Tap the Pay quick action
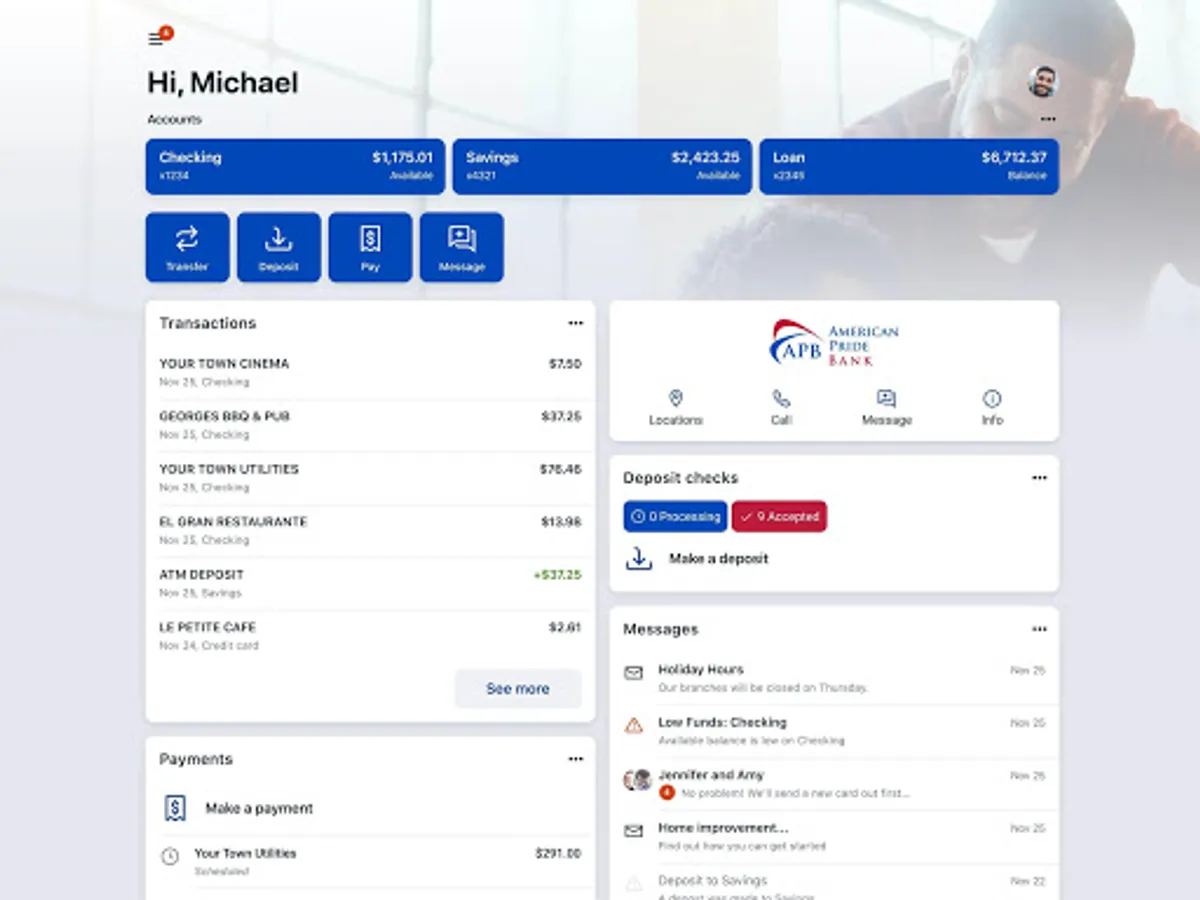The image size is (1200, 900). point(370,247)
